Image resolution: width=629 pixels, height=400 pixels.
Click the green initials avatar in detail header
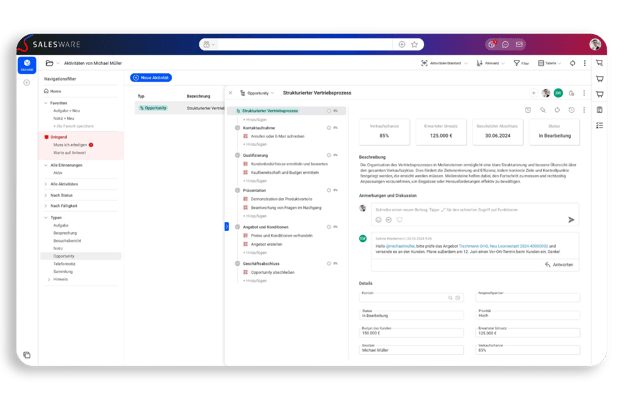[x=558, y=93]
